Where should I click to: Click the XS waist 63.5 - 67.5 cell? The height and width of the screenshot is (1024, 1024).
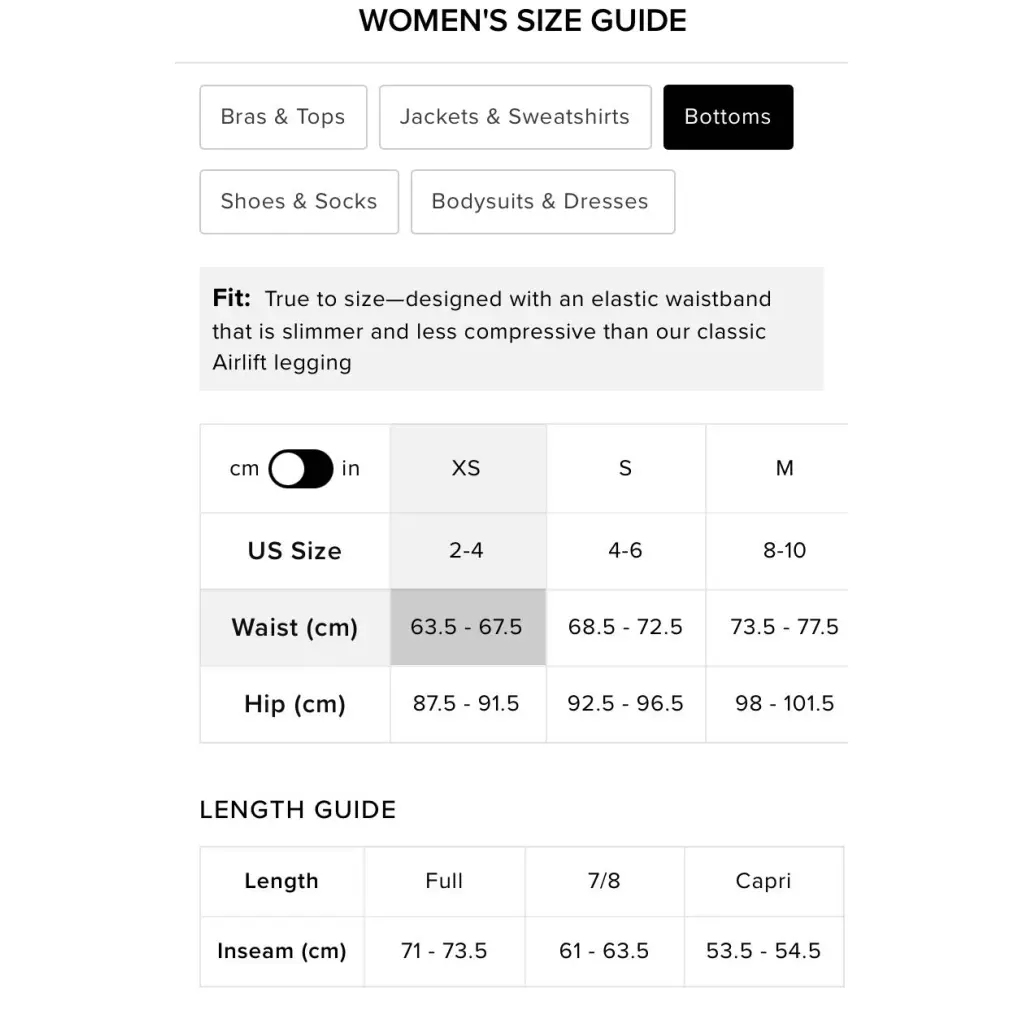[x=468, y=627]
